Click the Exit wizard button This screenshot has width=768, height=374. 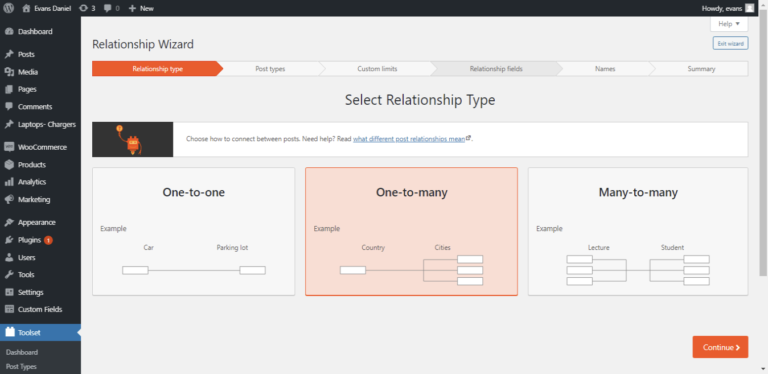pyautogui.click(x=730, y=44)
